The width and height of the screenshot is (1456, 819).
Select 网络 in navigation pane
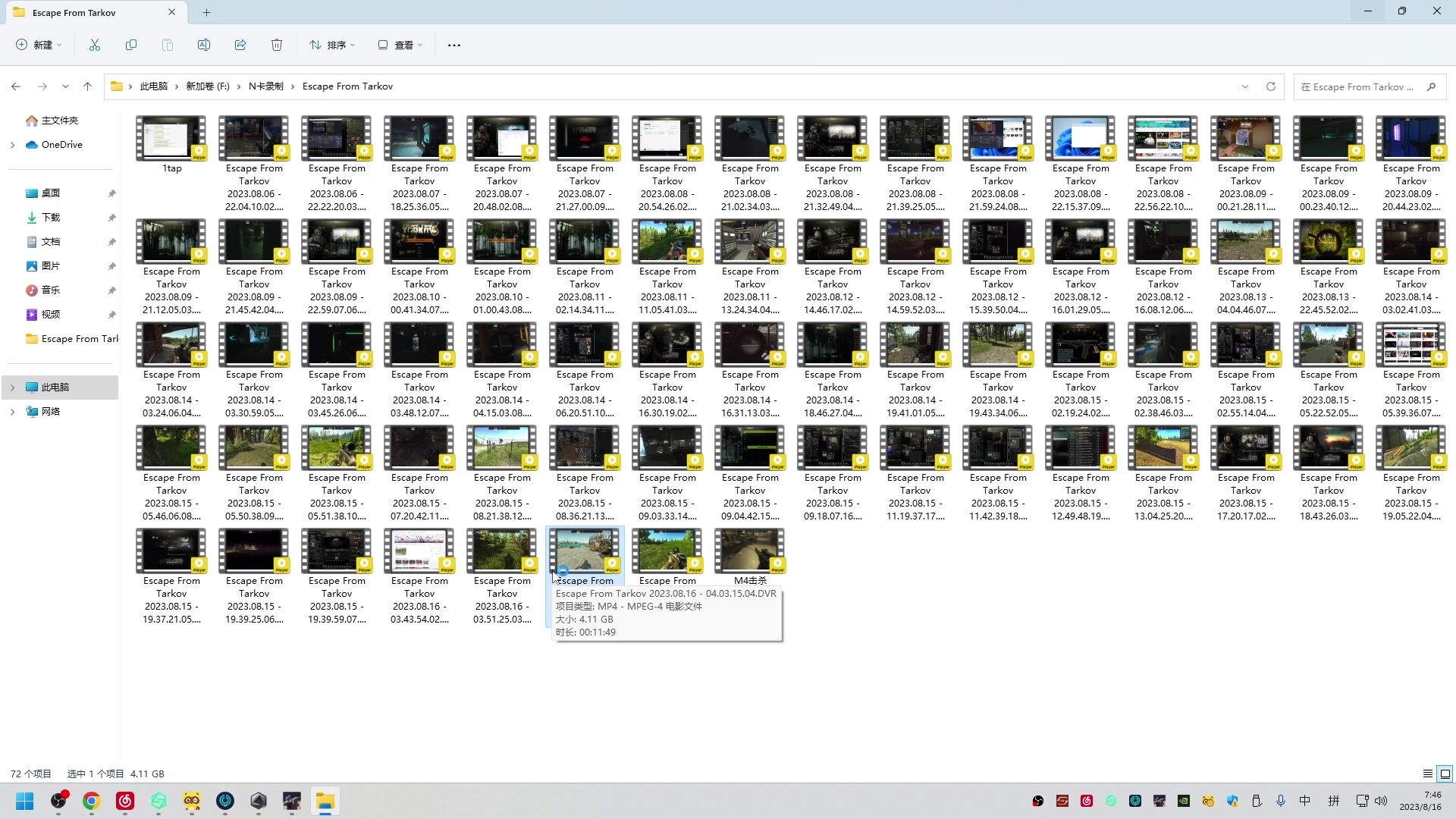coord(51,412)
